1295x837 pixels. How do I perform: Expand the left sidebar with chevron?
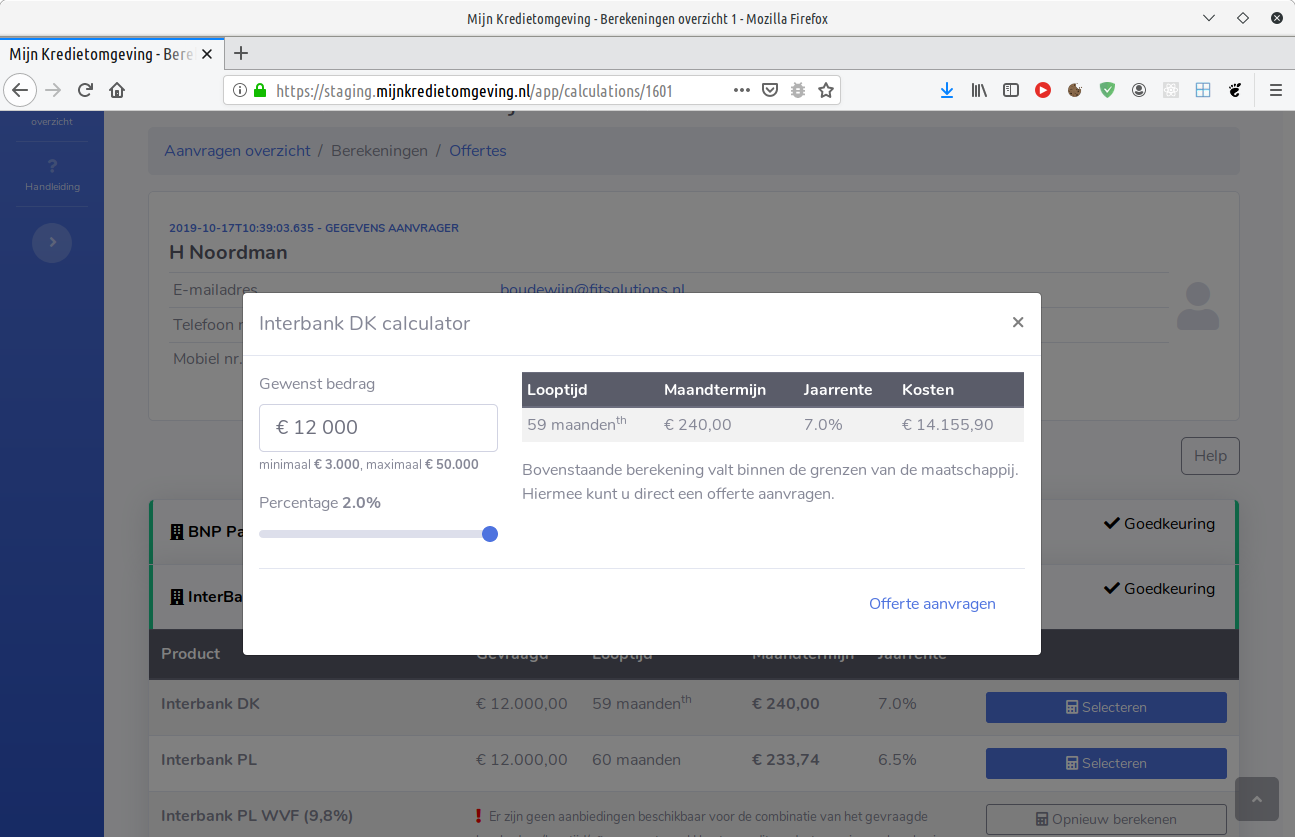coord(52,242)
